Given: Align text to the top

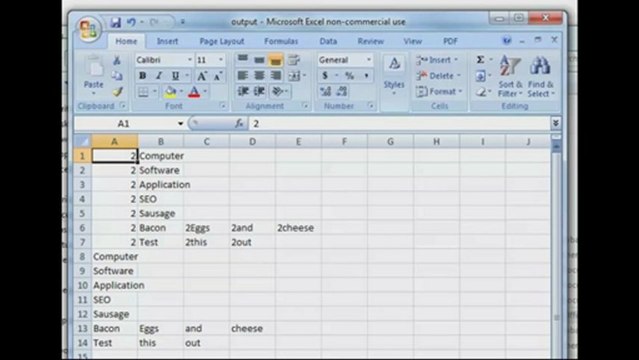Looking at the screenshot, I should pos(242,60).
